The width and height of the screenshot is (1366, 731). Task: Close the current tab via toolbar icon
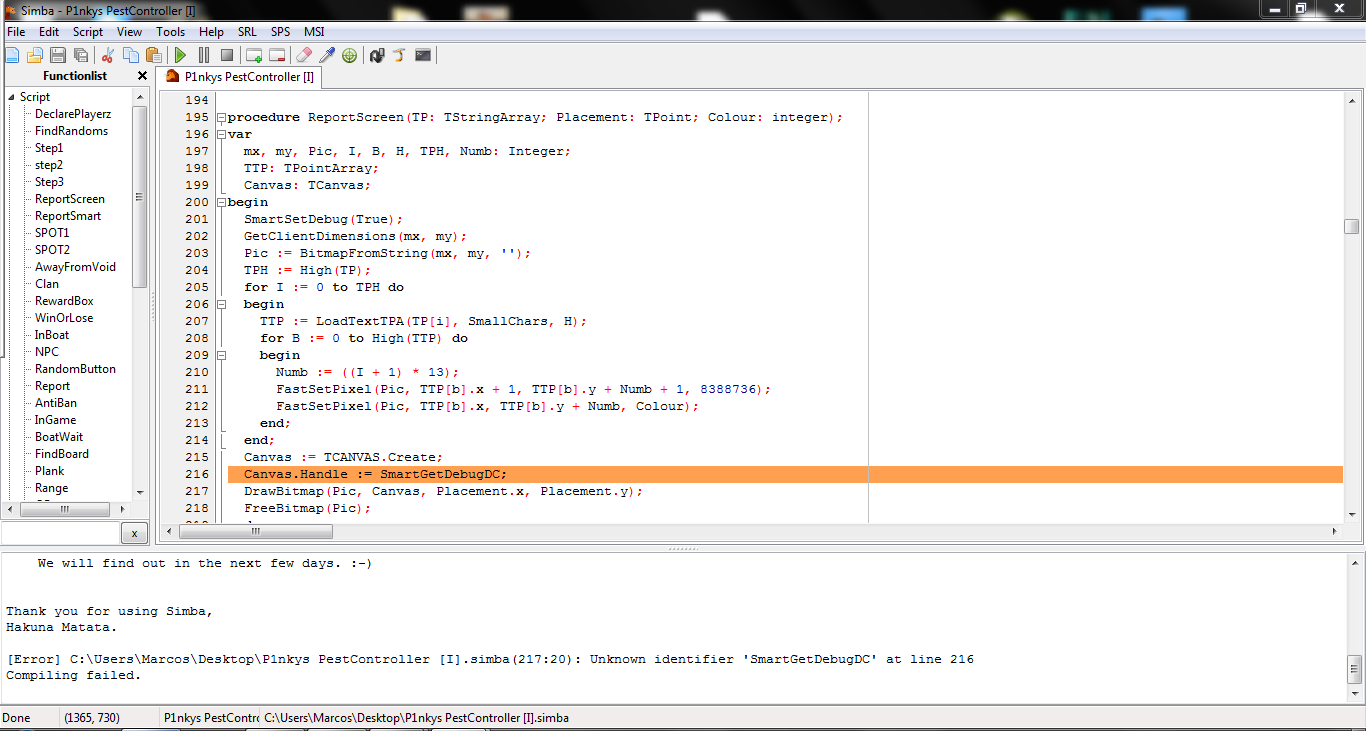click(x=277, y=55)
